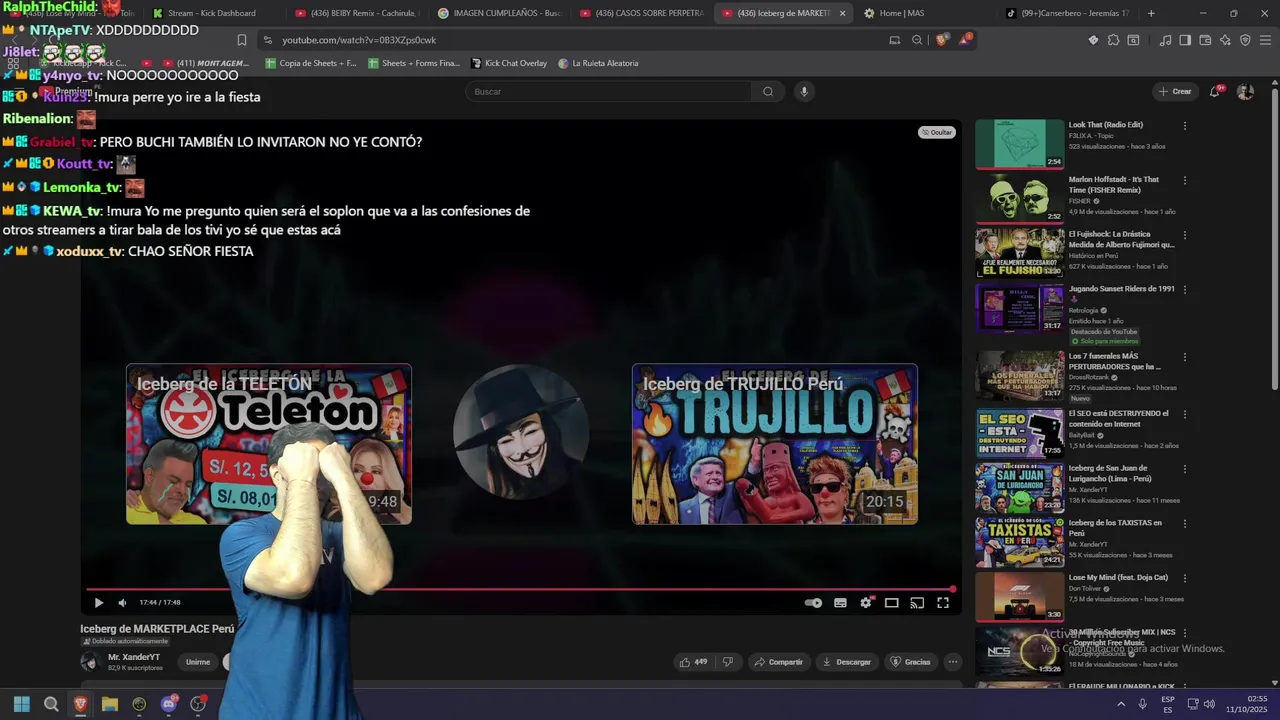Open options for El Fujishock video
The height and width of the screenshot is (720, 1280).
coord(1185,235)
